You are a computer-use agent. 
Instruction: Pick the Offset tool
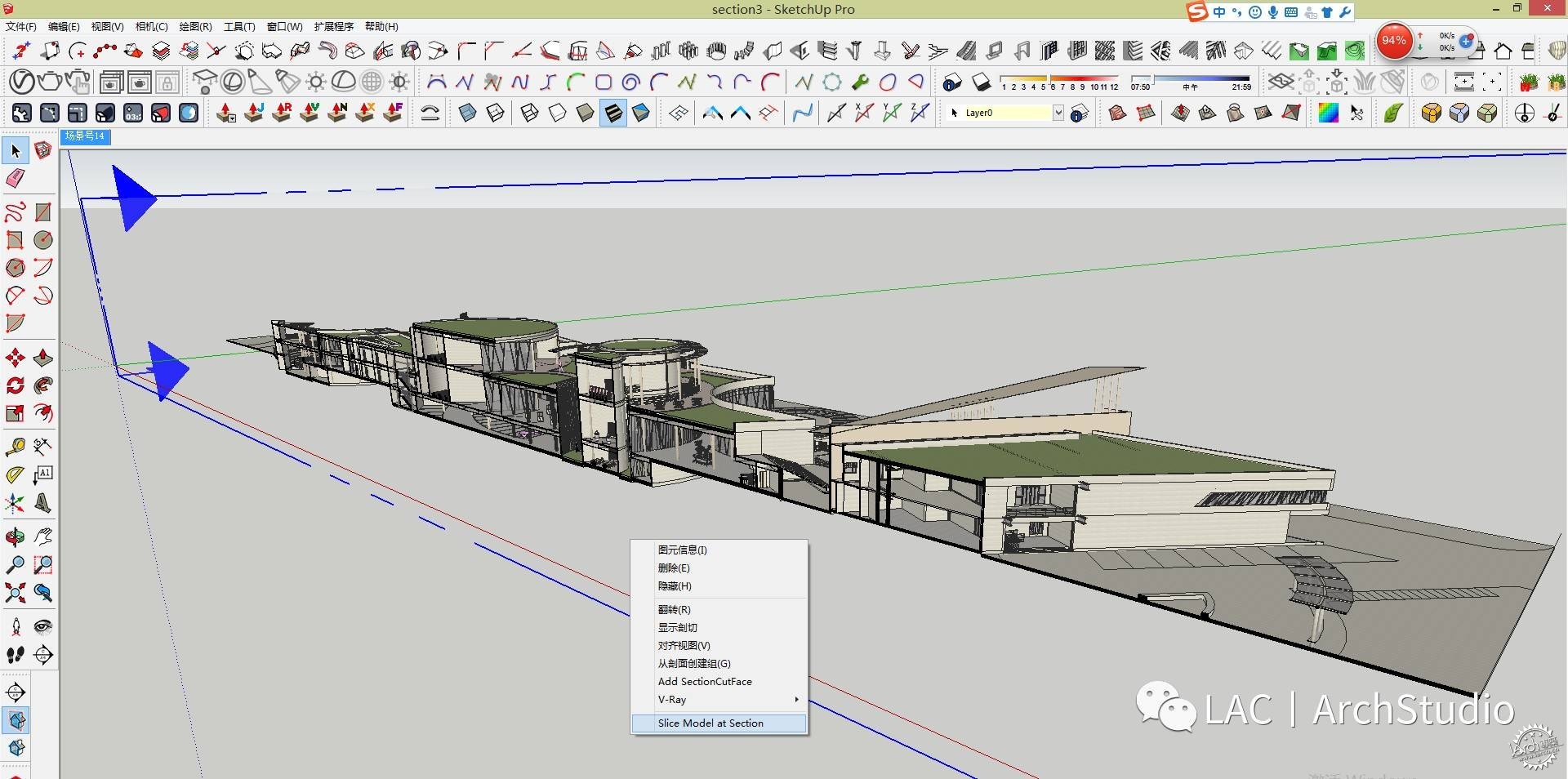coord(43,413)
